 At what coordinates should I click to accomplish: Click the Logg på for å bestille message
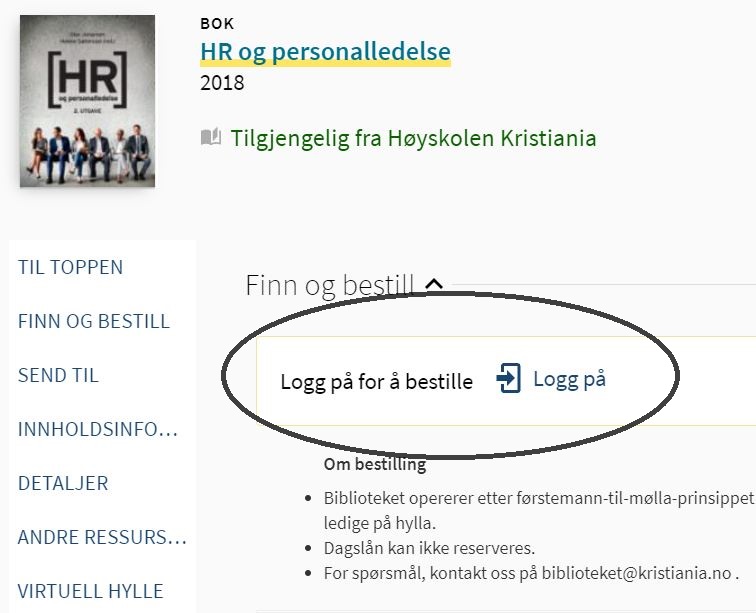coord(377,382)
